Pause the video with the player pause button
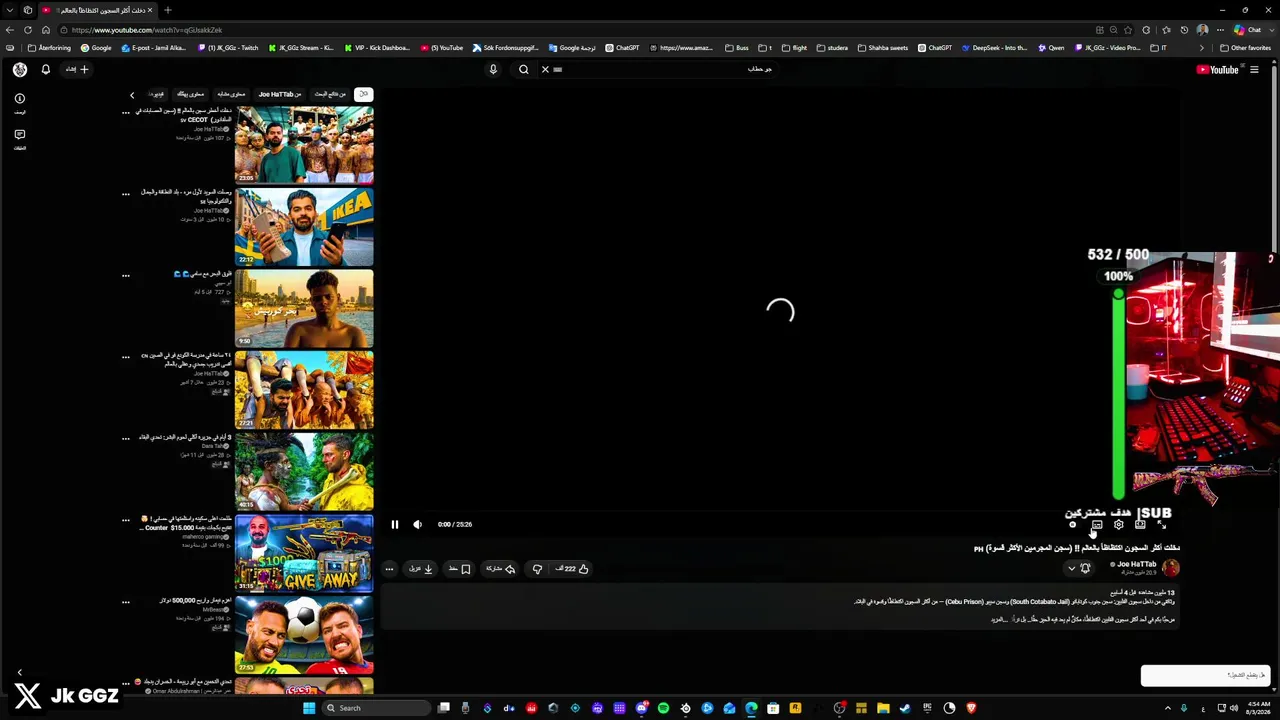 click(x=395, y=524)
